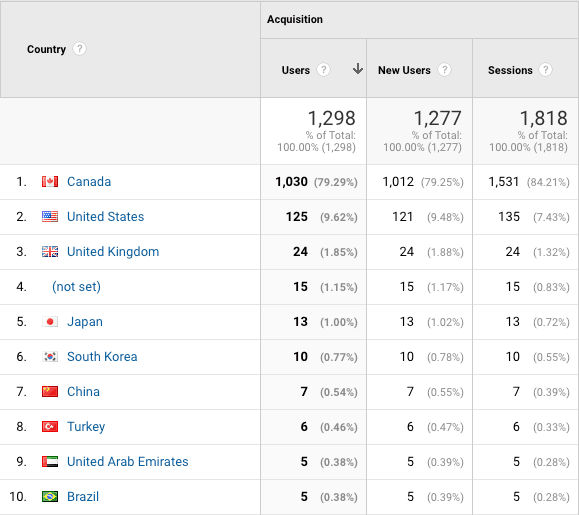Viewport: 579px width, 515px height.
Task: Select total users value 1,298
Action: click(332, 119)
